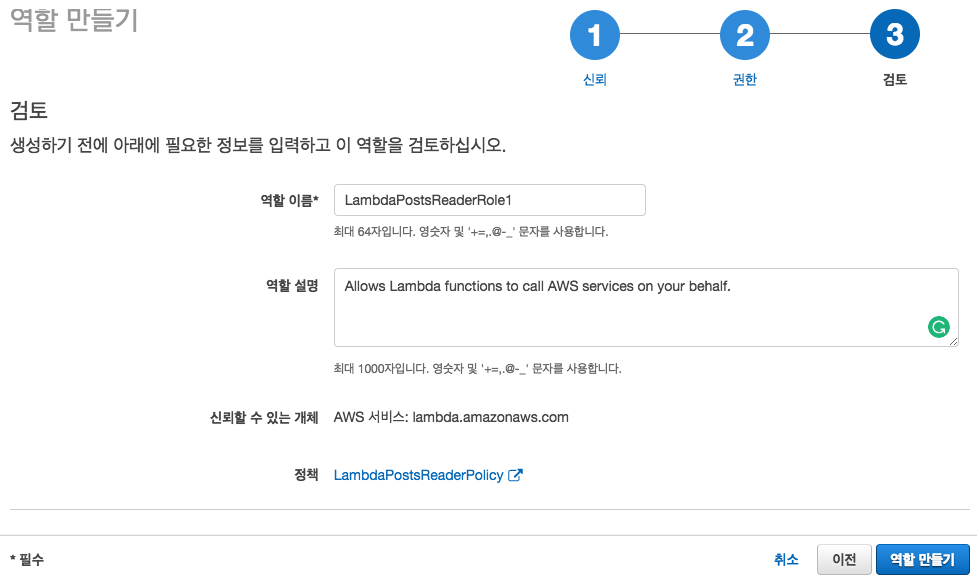
Task: Return to the 권한 step label
Action: (745, 80)
